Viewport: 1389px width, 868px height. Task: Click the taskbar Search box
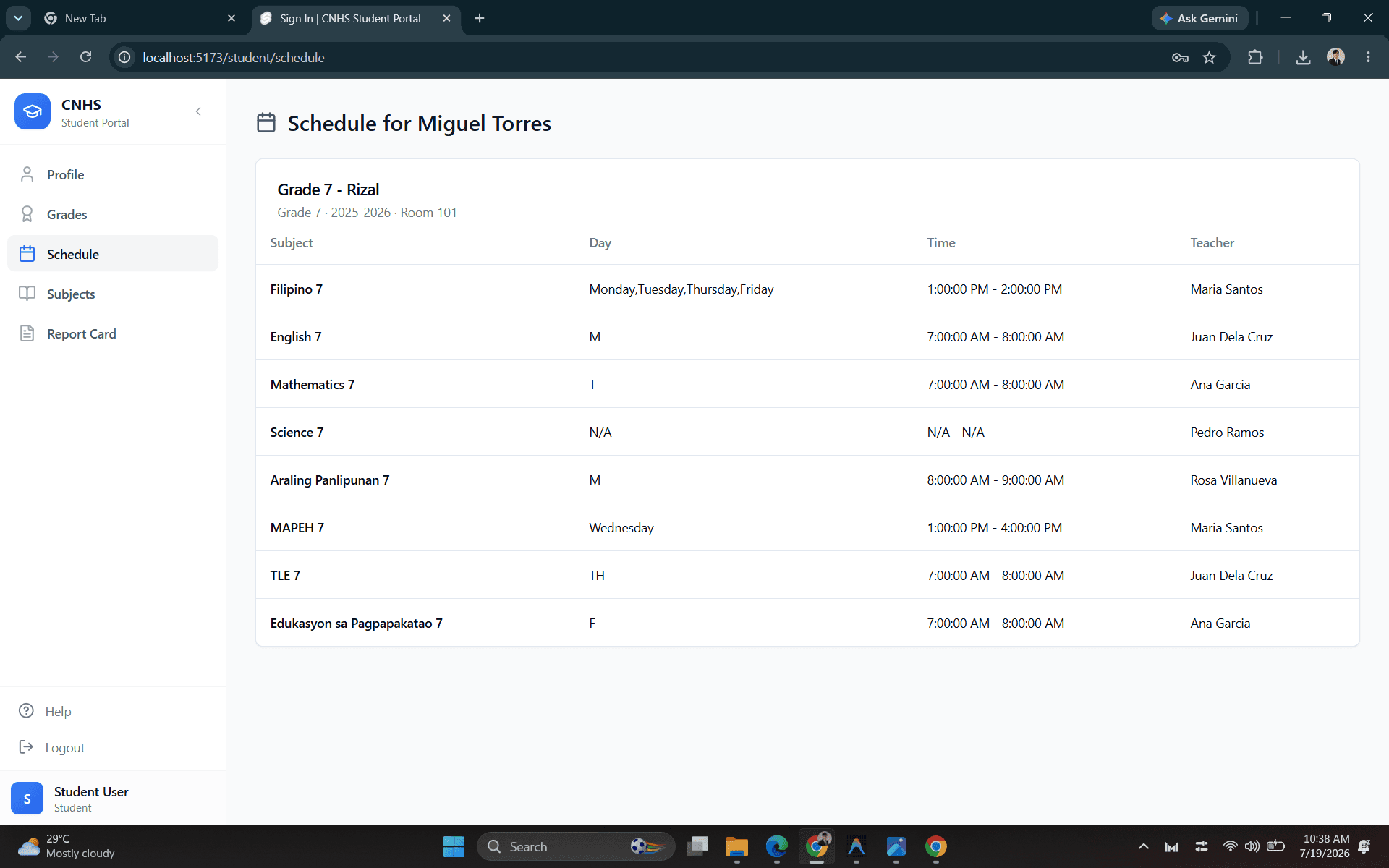coord(576,846)
